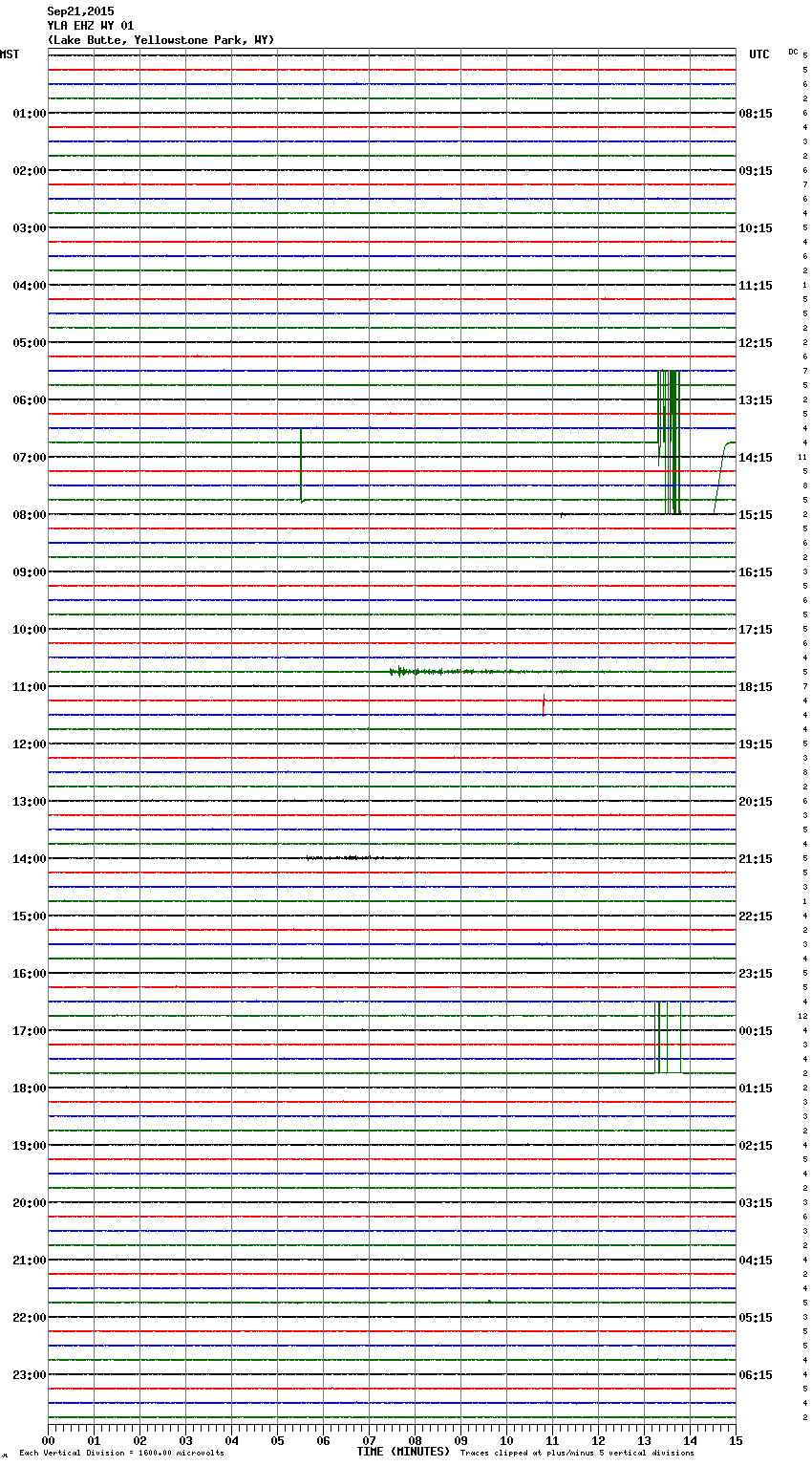Select the 02:00 MST time label
Screen dimensions: 812x1466
click(x=30, y=171)
